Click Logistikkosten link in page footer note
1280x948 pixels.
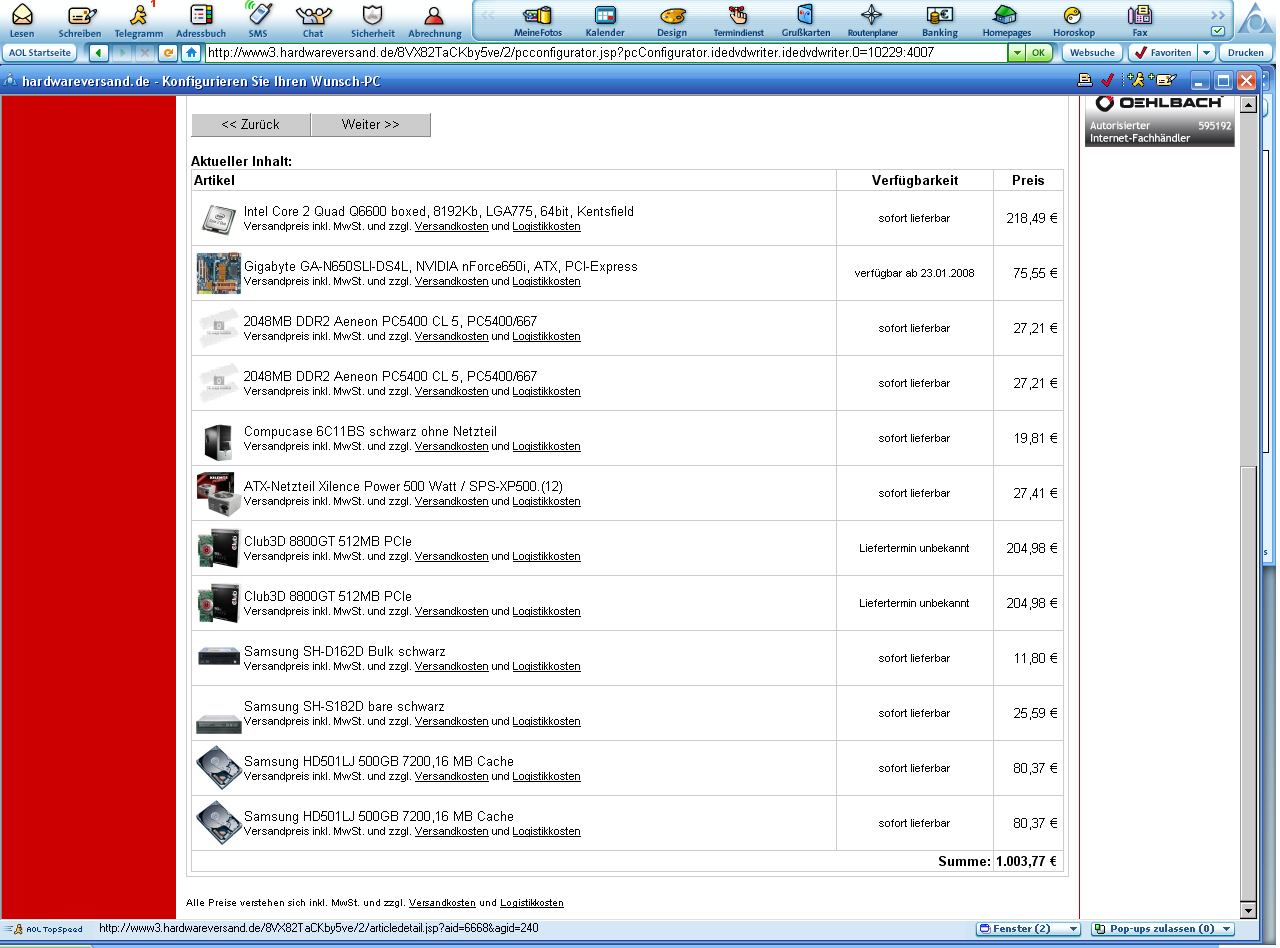(x=532, y=903)
